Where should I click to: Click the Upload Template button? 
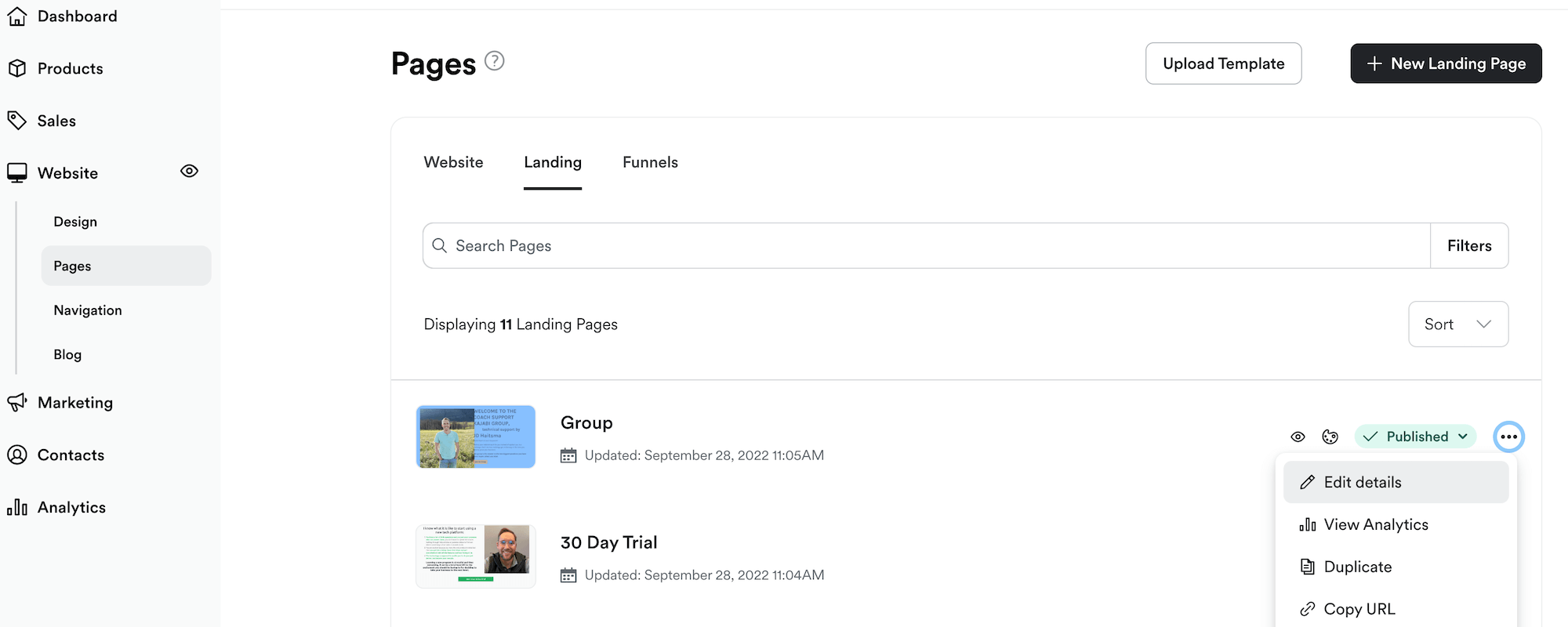1223,63
